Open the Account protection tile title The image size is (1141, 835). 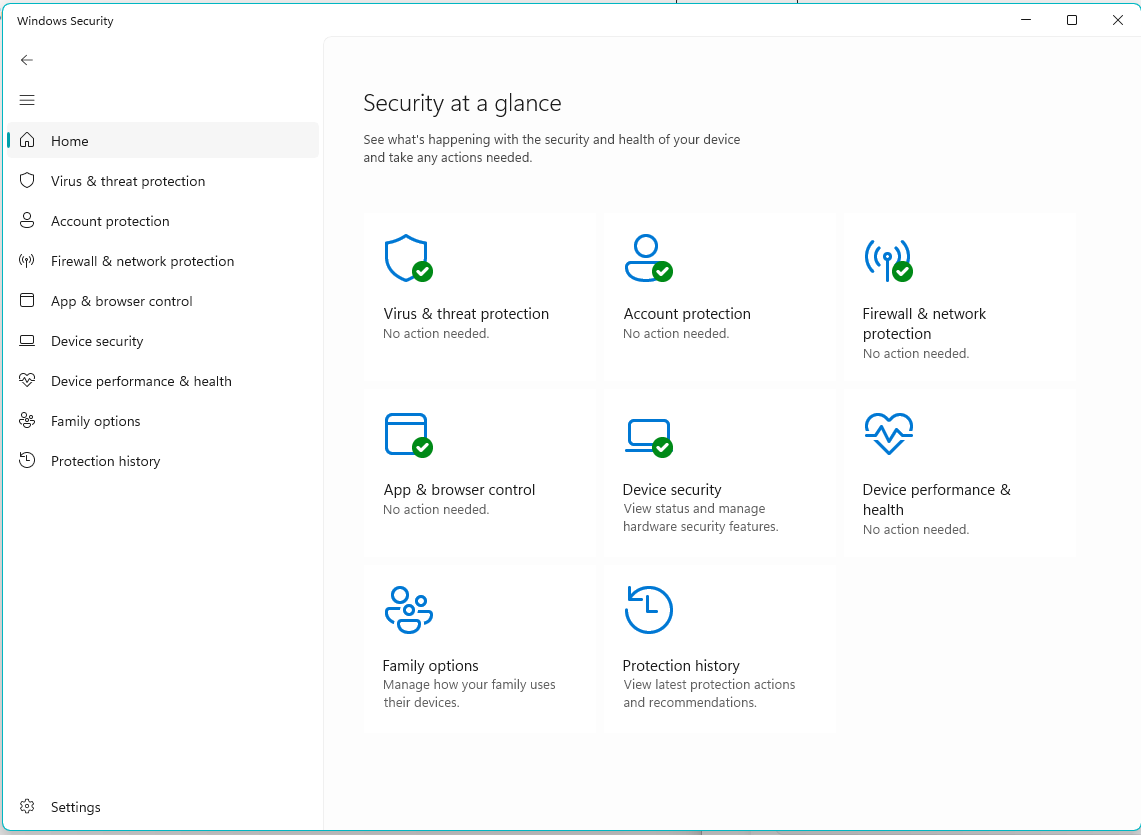point(686,314)
